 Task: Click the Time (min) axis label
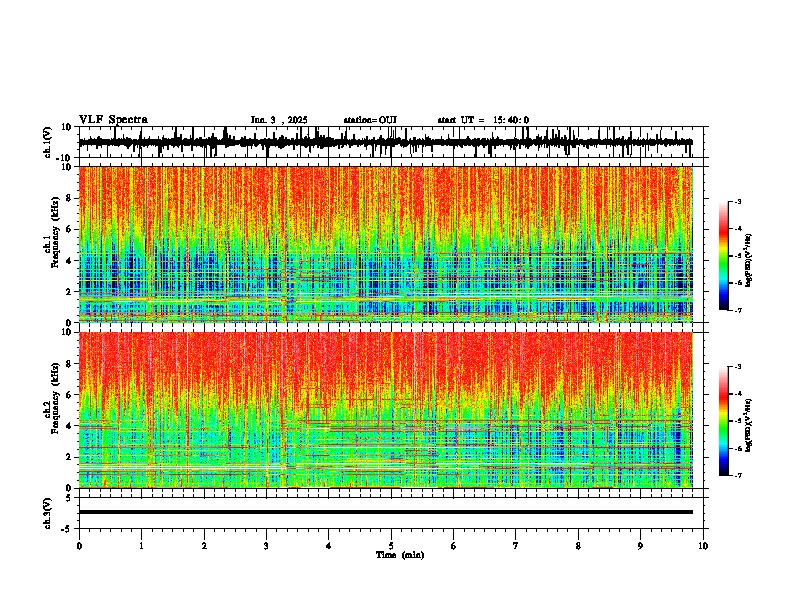click(x=400, y=555)
